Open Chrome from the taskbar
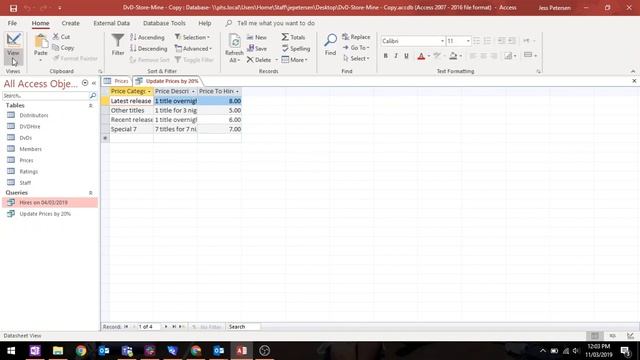This screenshot has height=360, width=640. pyautogui.click(x=81, y=351)
